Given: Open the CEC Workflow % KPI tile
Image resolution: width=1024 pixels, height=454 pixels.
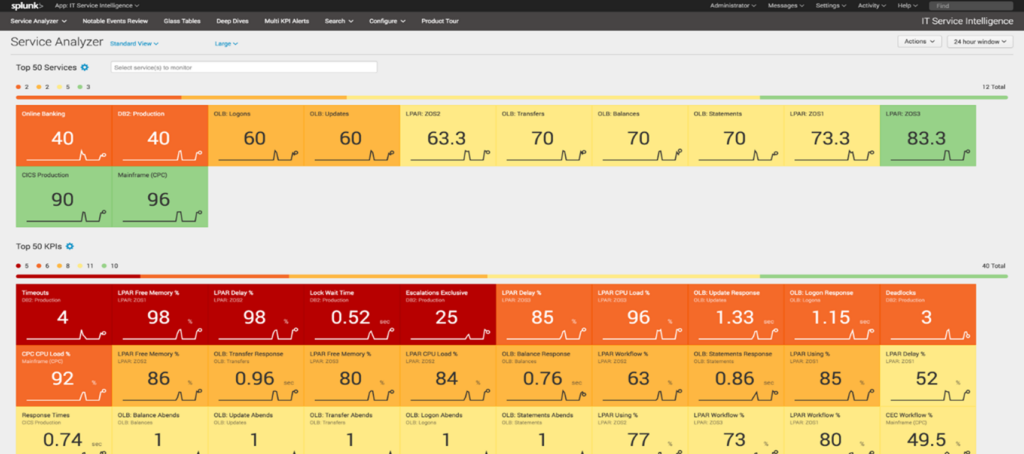Looking at the screenshot, I should [928, 430].
